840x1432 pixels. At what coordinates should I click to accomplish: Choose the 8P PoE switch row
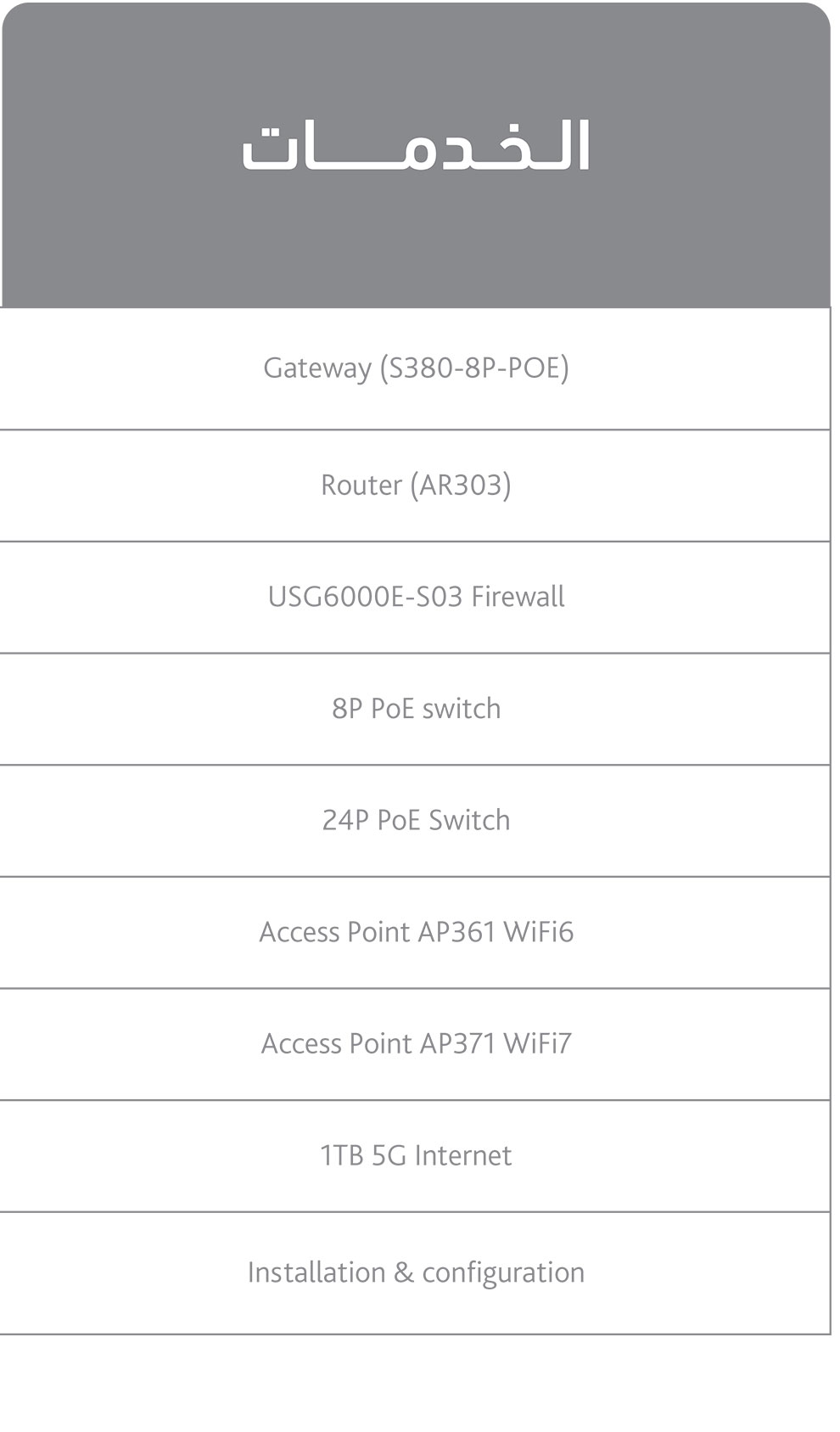[x=416, y=709]
